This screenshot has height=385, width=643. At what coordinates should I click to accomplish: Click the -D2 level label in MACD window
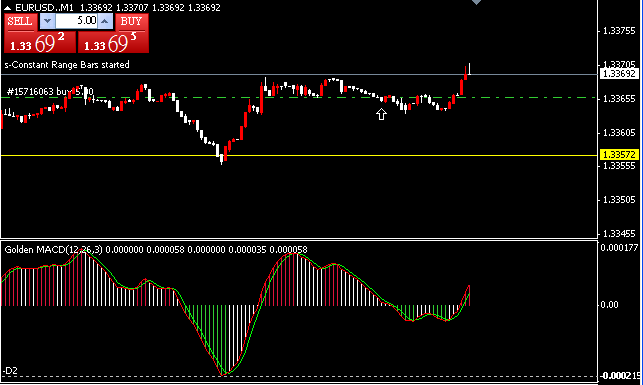click(x=10, y=371)
